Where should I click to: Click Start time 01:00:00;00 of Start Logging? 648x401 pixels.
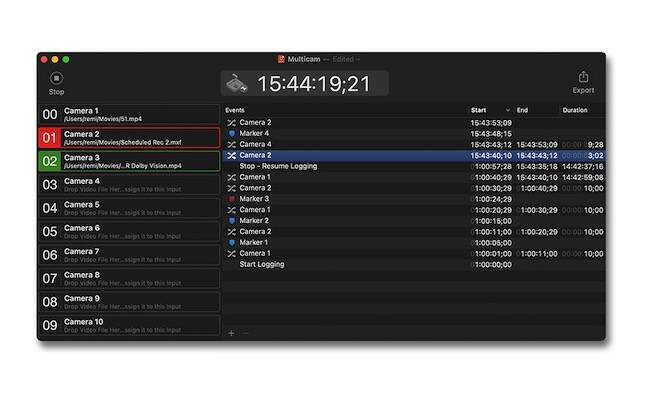491,265
